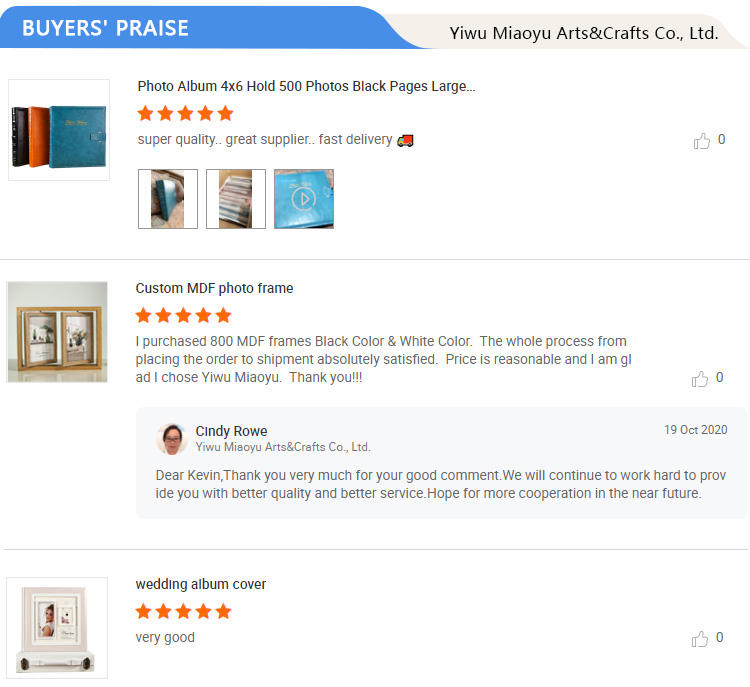Image resolution: width=750 pixels, height=687 pixels.
Task: Click thumbs-up on the MDF photo frame review
Action: pos(700,378)
